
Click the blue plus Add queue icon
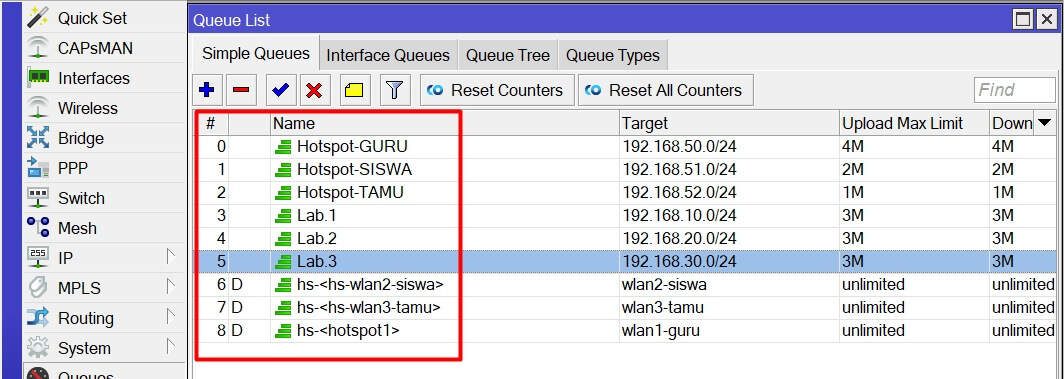[x=207, y=90]
